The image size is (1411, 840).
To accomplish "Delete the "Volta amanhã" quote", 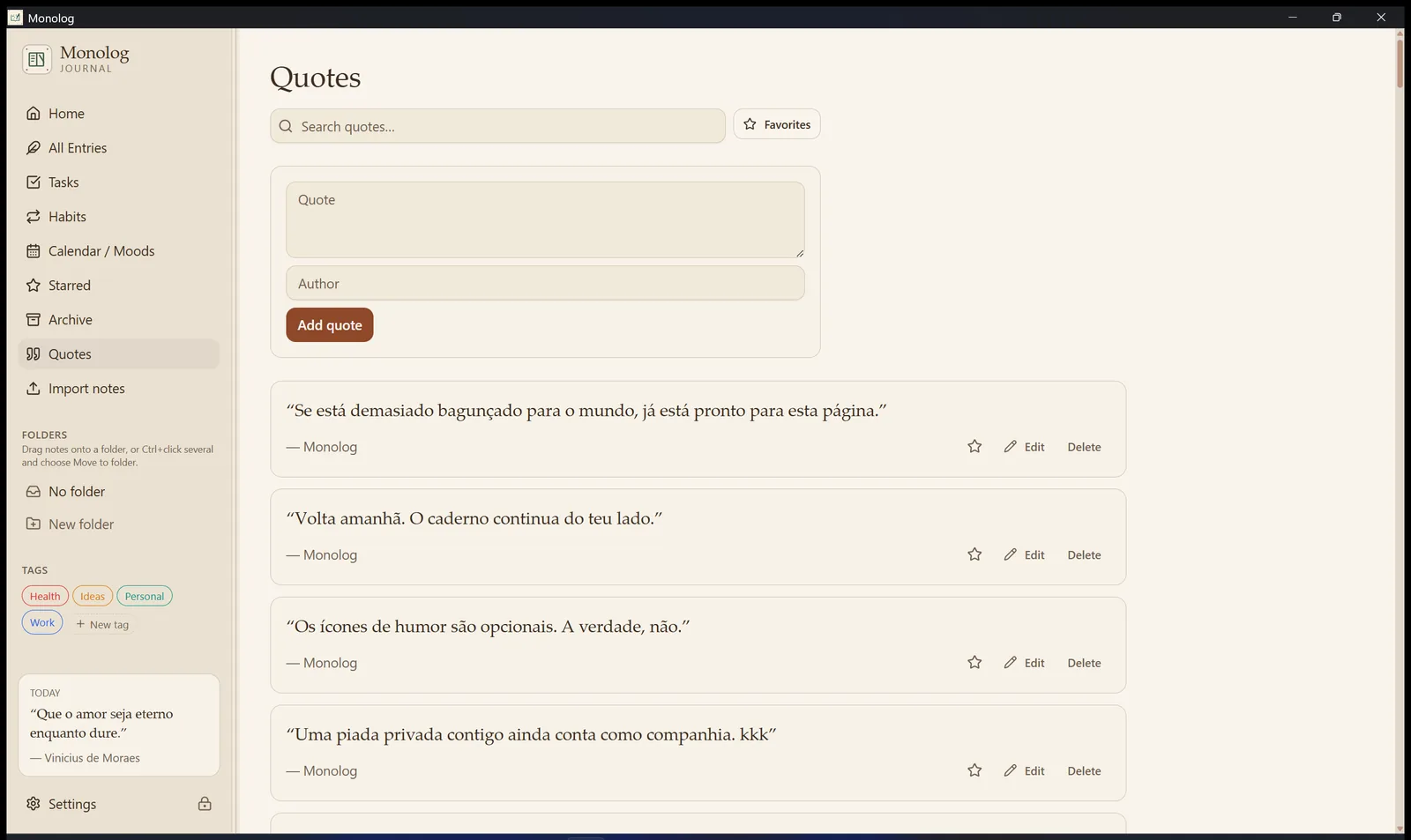I will [x=1084, y=554].
